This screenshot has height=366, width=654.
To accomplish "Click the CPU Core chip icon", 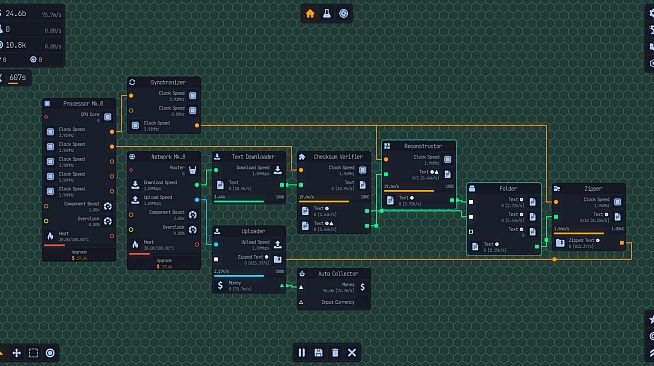I will (108, 117).
